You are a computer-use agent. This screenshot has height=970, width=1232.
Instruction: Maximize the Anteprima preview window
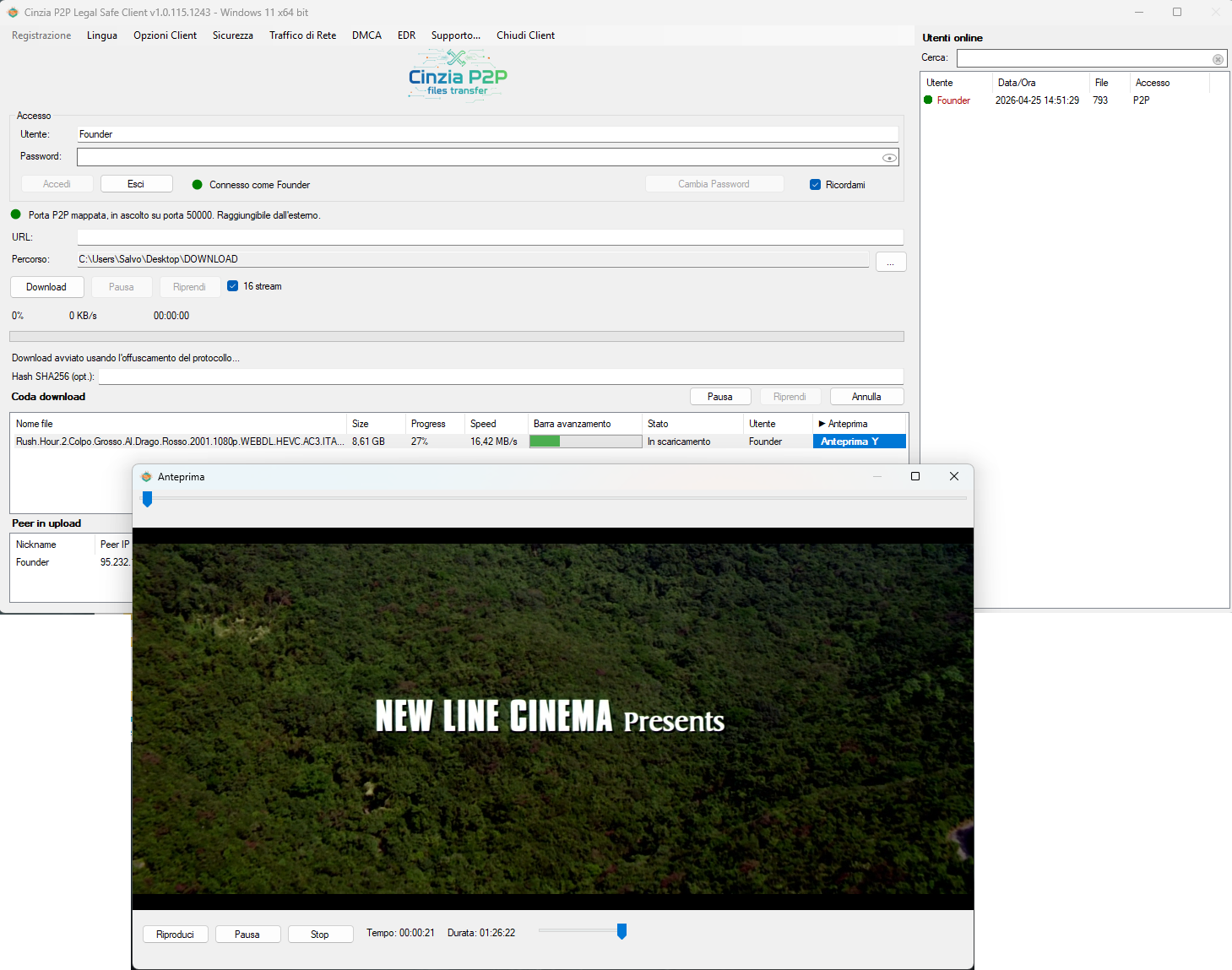[915, 476]
